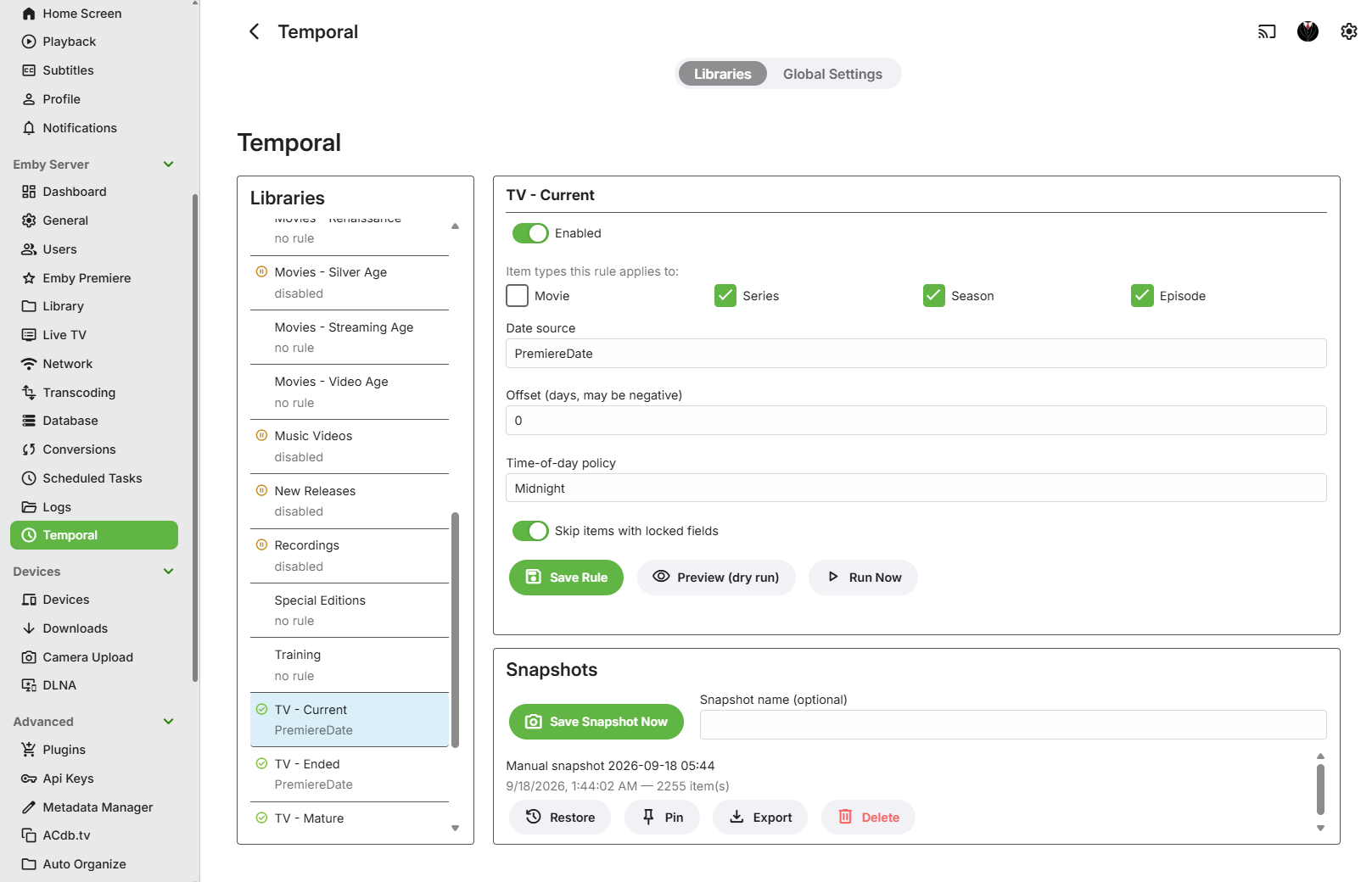Open the Date source dropdown

[916, 354]
